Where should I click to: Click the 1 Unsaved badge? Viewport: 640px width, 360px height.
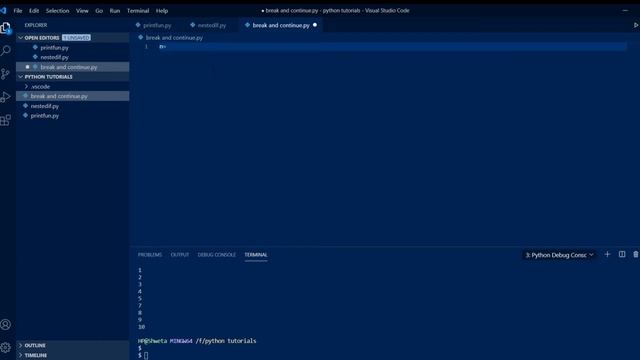[76, 38]
